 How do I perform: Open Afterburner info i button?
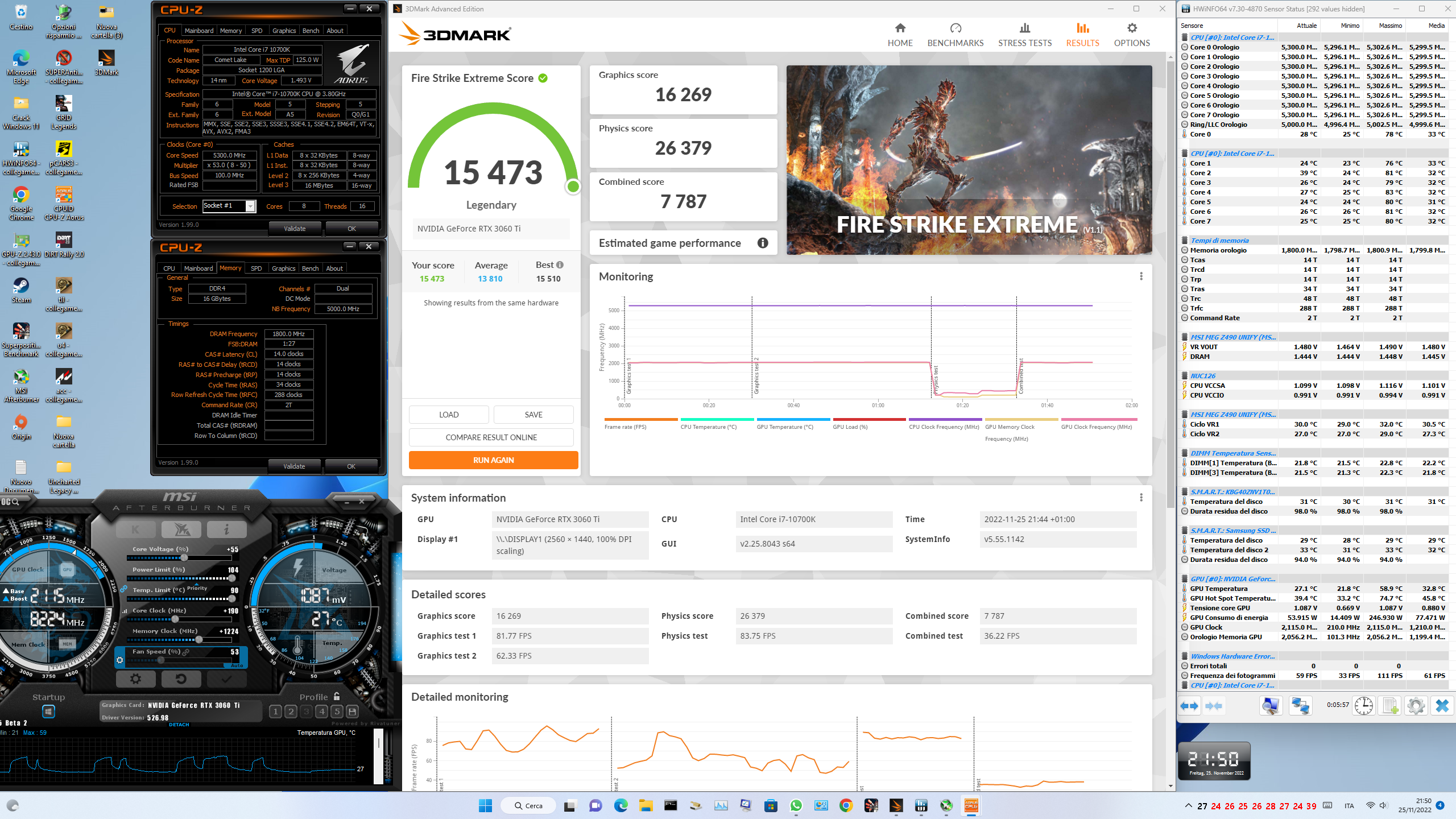226,530
